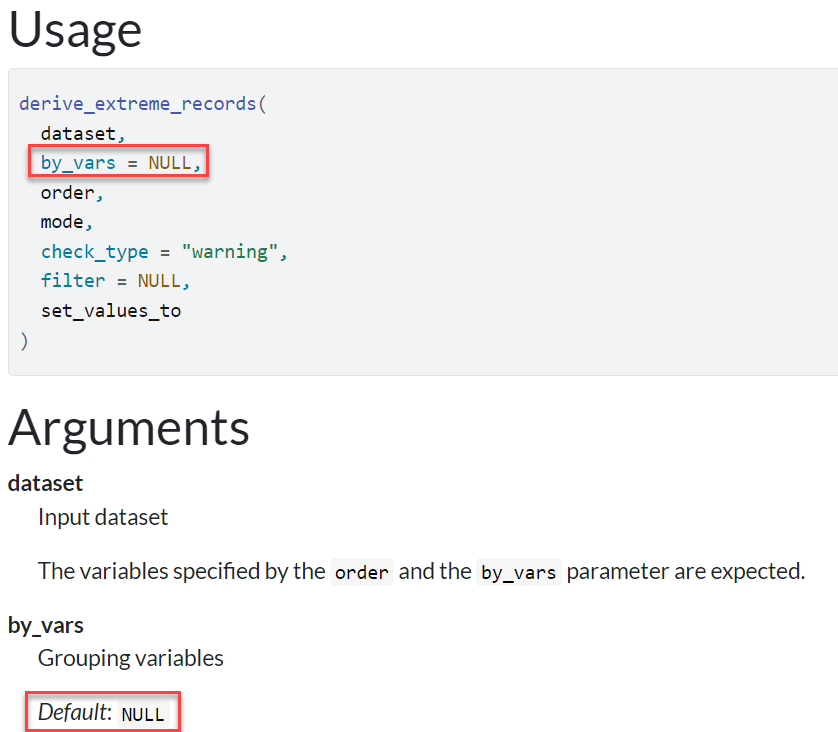Click the "warning" string literal
The width and height of the screenshot is (838, 732).
[x=232, y=251]
